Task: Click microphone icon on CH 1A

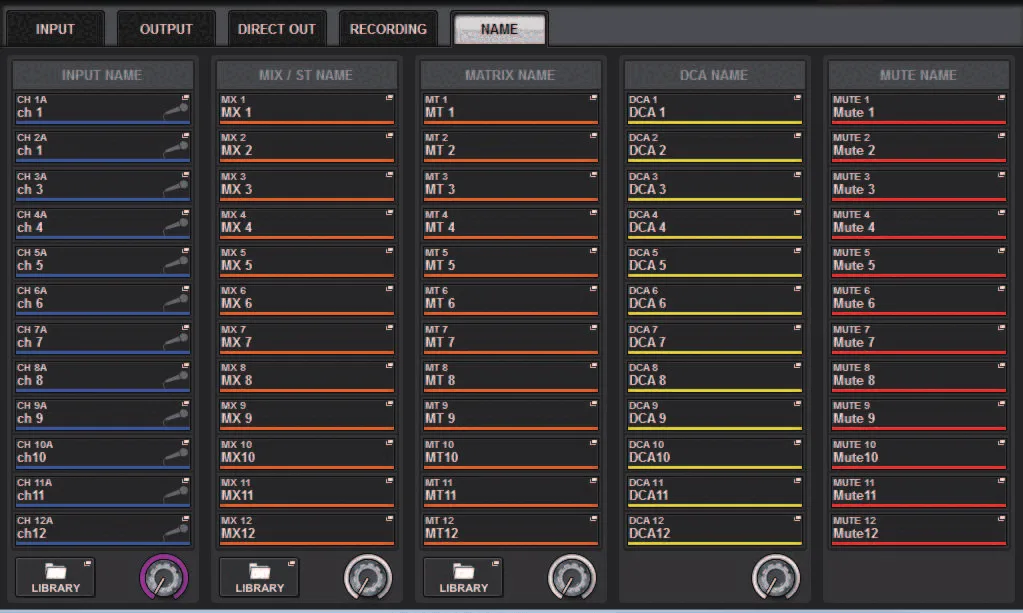Action: (176, 112)
